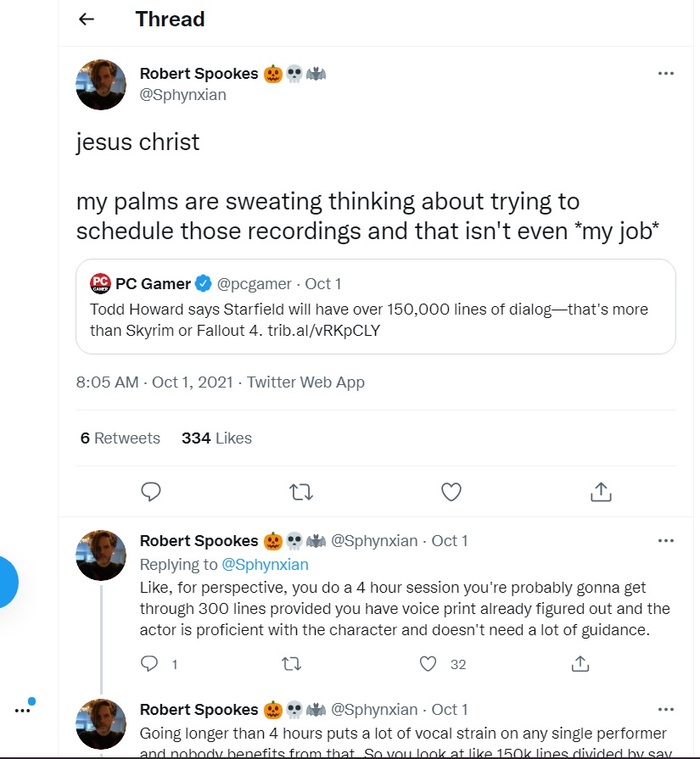Reply to the main tweet
This screenshot has width=700, height=759.
[151, 491]
